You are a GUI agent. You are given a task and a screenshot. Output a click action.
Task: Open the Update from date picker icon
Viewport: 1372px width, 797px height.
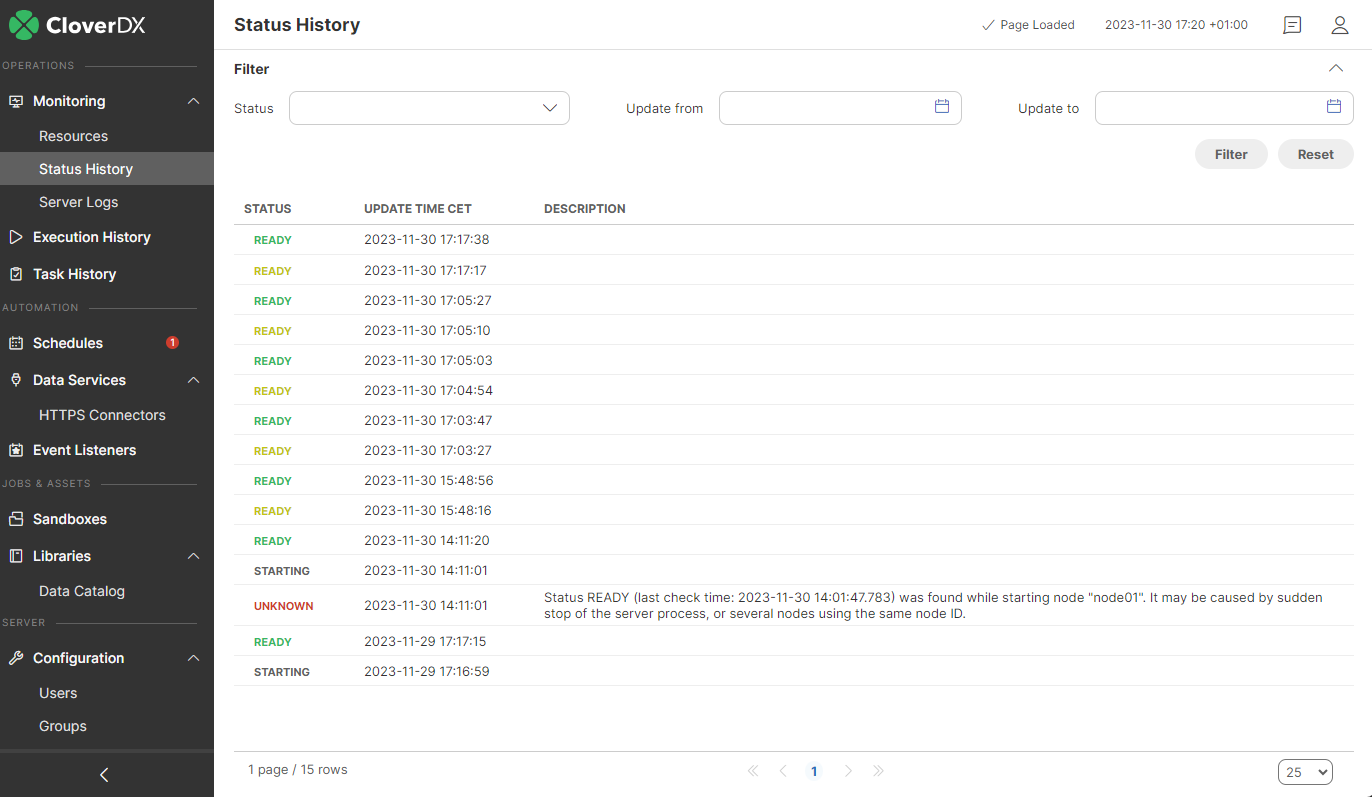point(941,105)
